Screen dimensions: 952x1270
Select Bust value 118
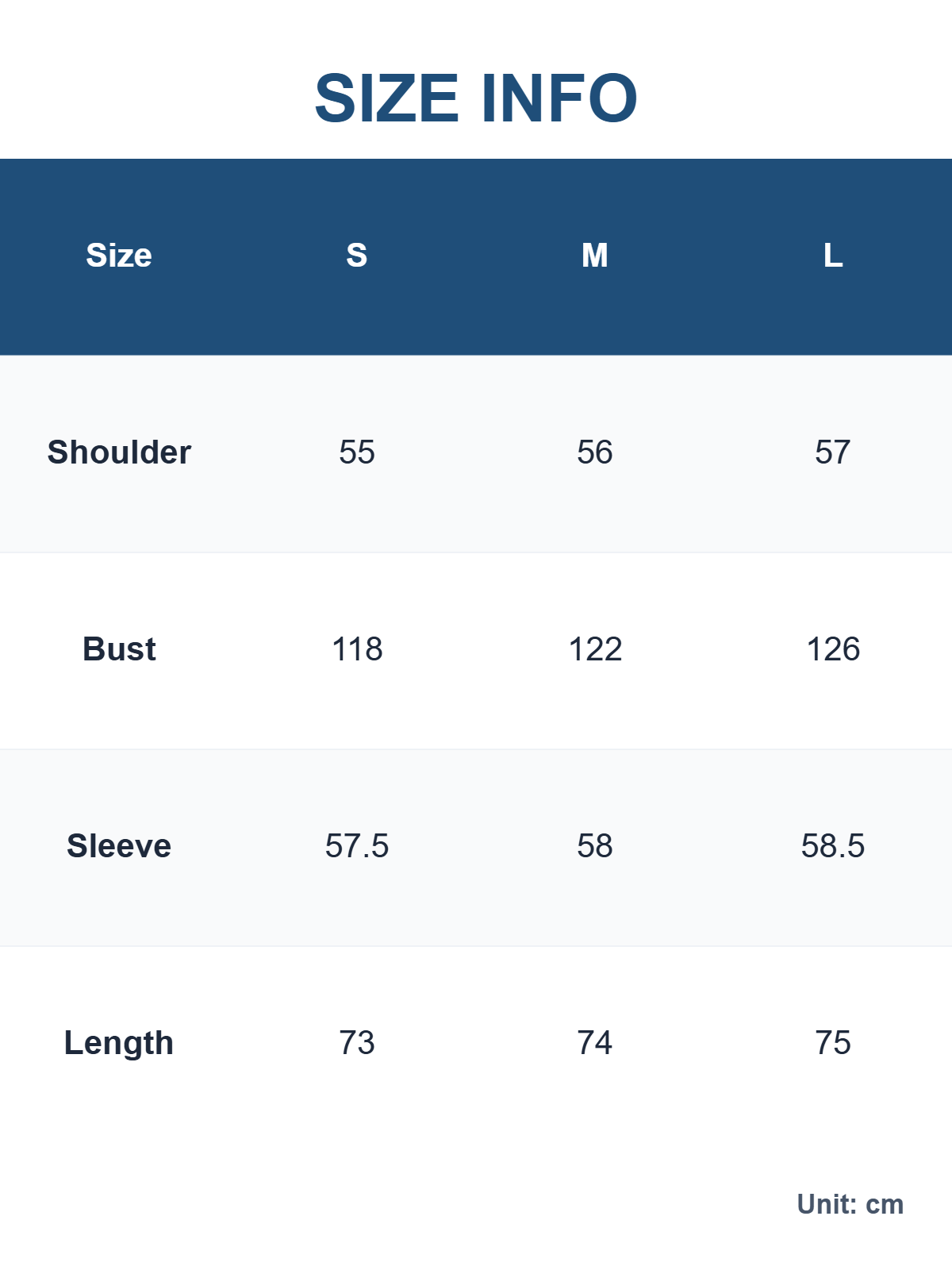point(357,649)
